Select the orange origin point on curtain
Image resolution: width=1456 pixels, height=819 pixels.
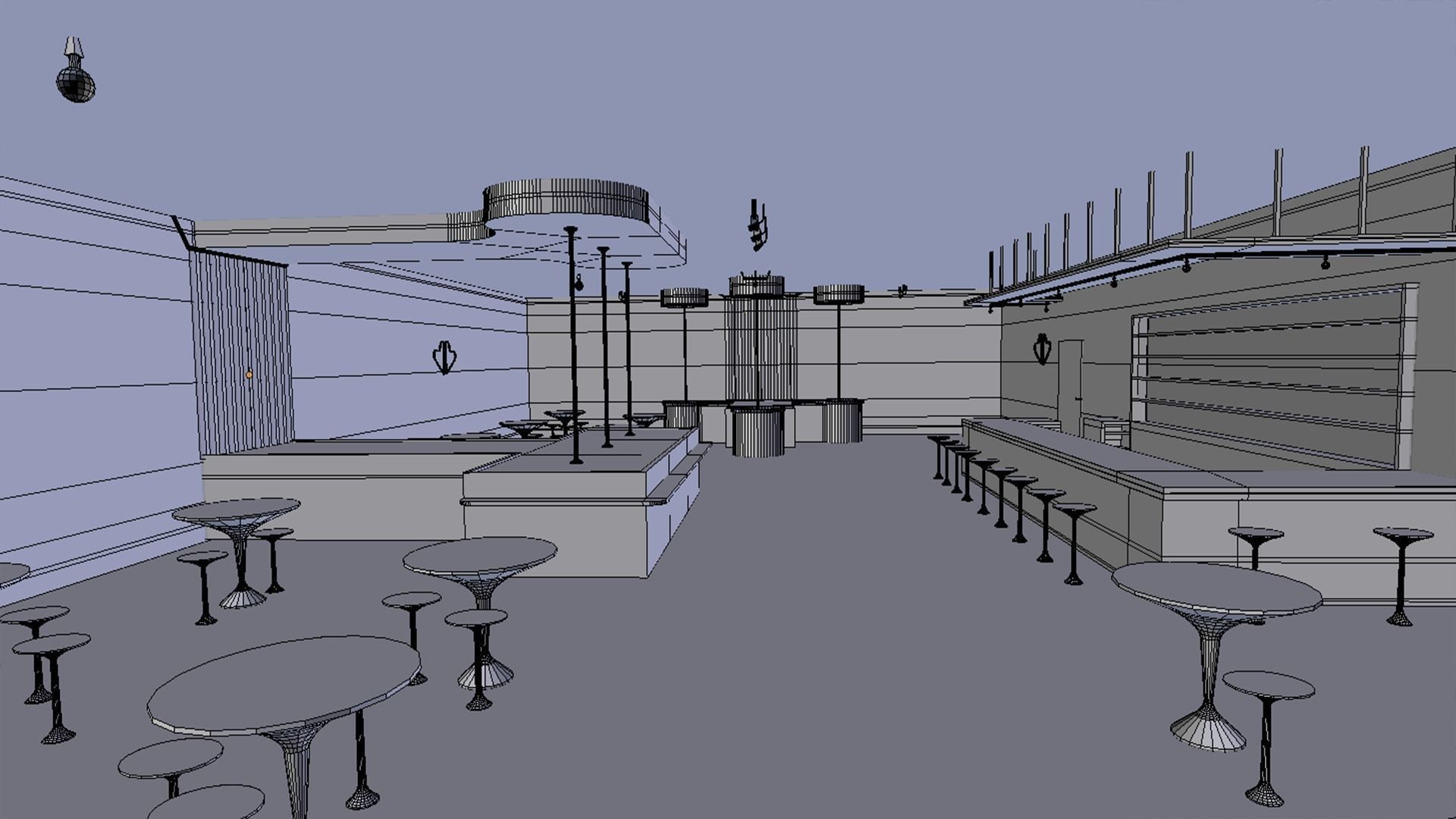[x=249, y=375]
